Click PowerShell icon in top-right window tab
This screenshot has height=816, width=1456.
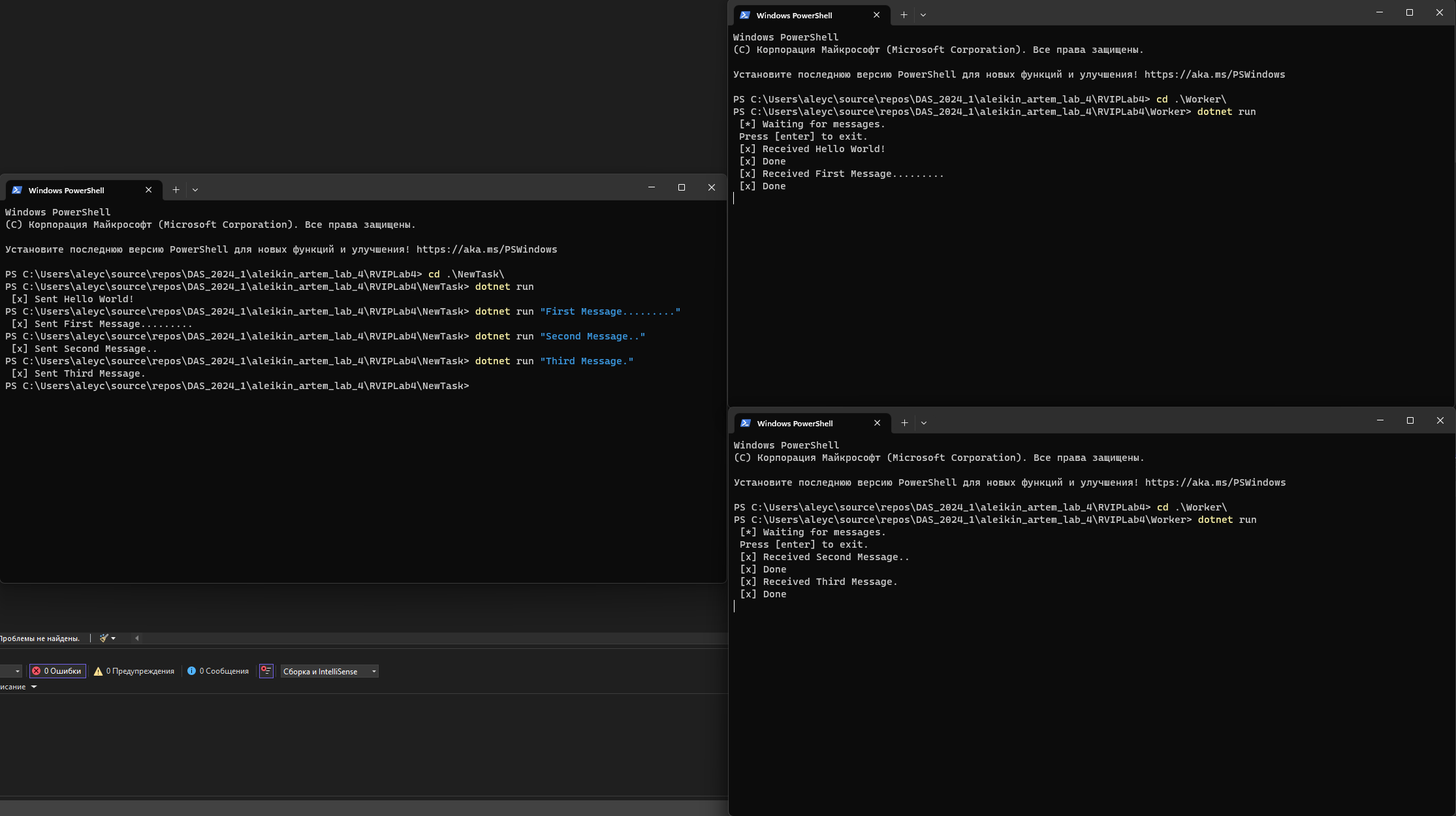tap(745, 15)
